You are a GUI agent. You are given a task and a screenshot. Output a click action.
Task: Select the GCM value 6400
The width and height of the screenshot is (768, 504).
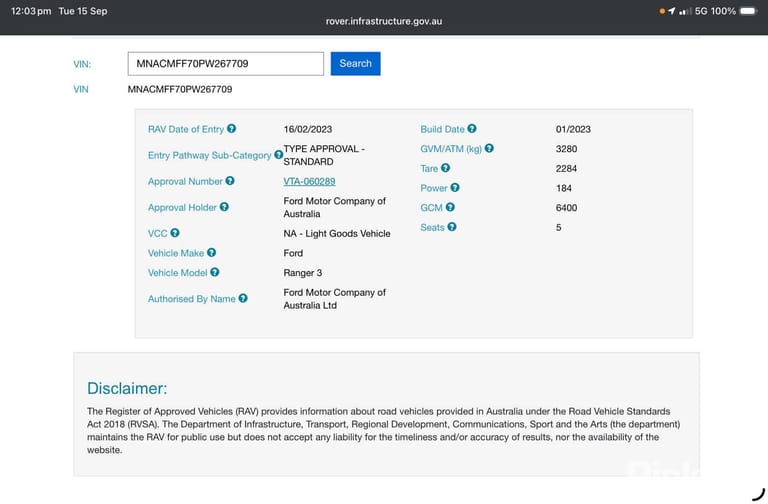(x=566, y=208)
